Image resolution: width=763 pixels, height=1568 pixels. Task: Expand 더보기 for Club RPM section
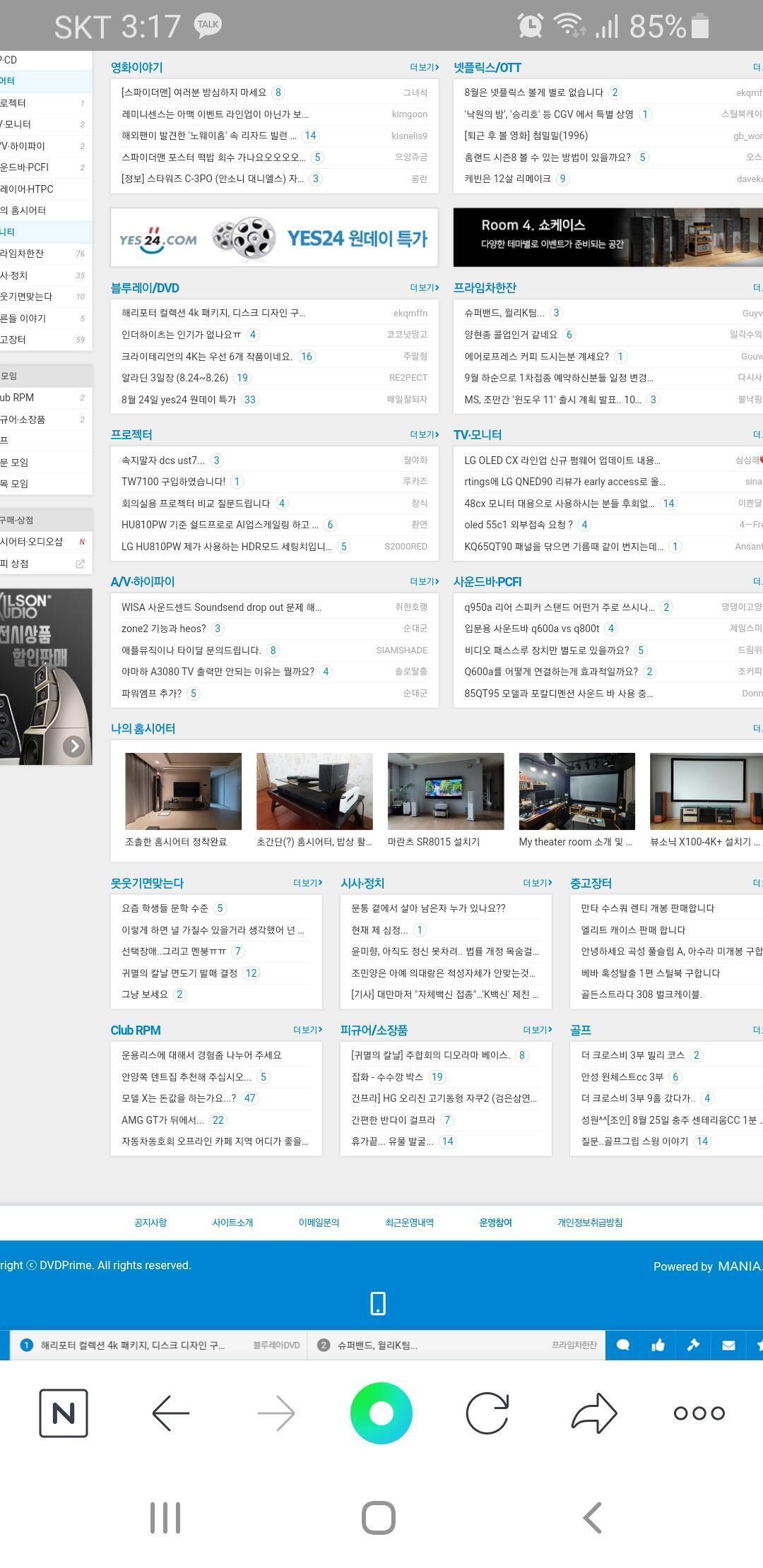pos(308,1030)
